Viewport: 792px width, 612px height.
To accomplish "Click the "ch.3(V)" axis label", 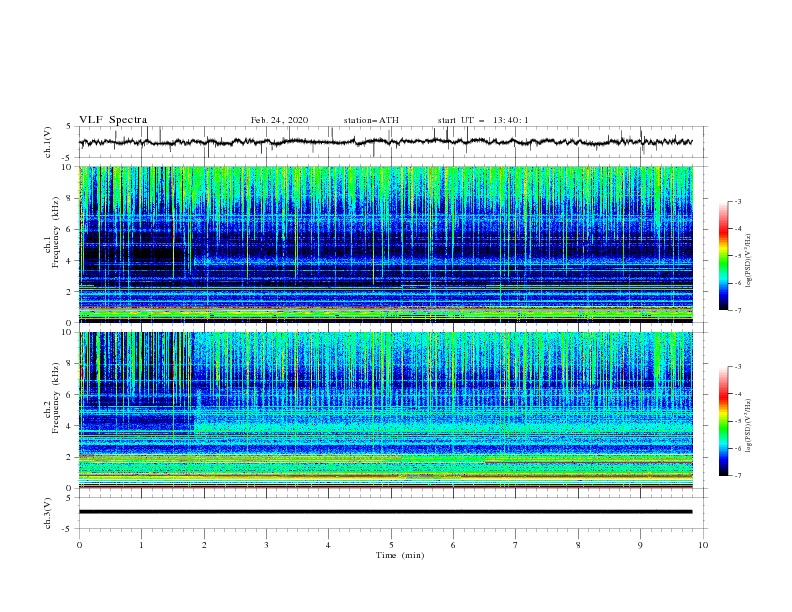I will pyautogui.click(x=48, y=513).
